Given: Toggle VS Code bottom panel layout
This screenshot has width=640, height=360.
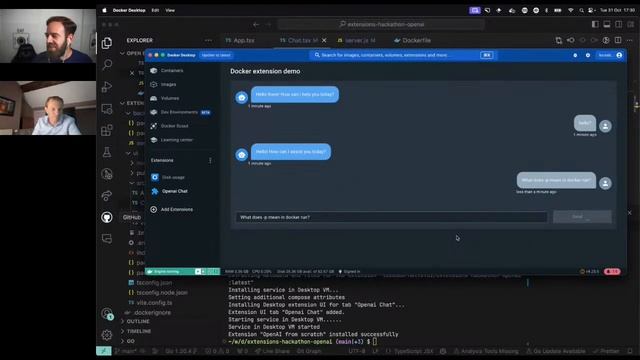Looking at the screenshot, I should (607, 24).
